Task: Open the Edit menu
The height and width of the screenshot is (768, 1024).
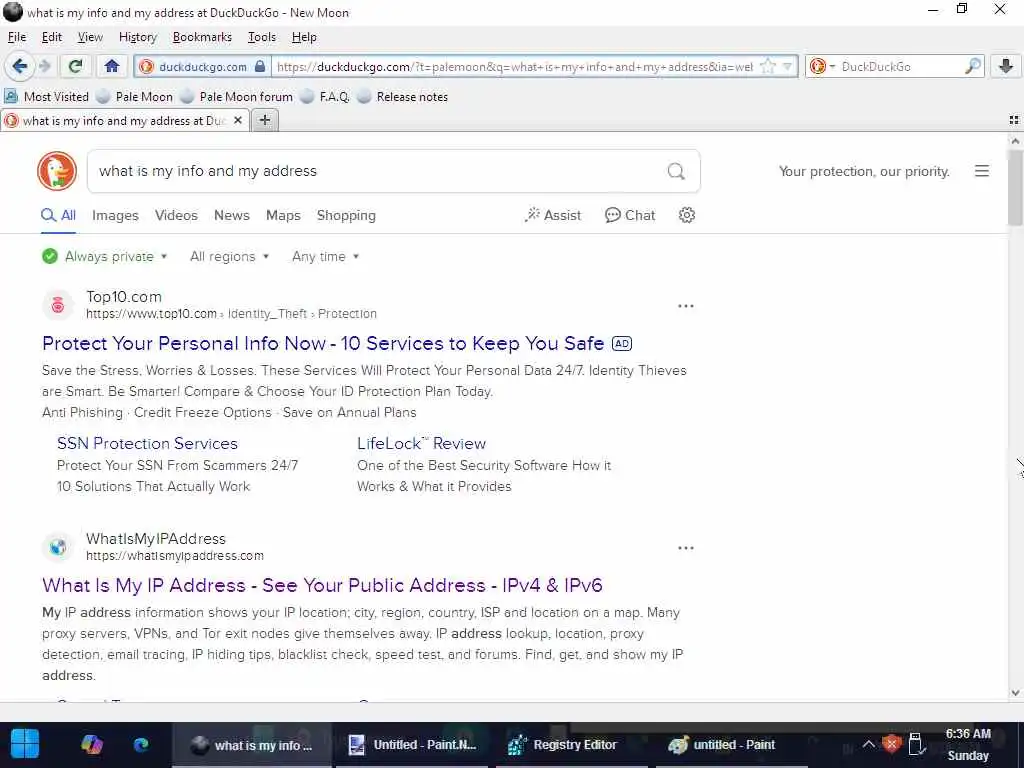Action: click(52, 37)
